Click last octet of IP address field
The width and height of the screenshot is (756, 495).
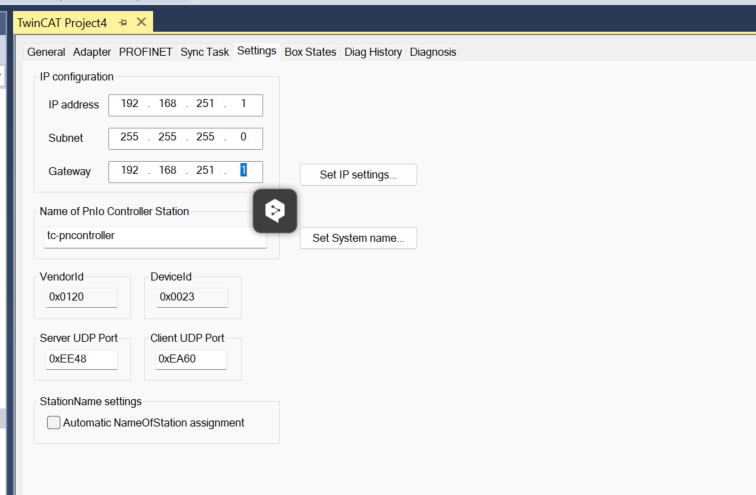[243, 104]
